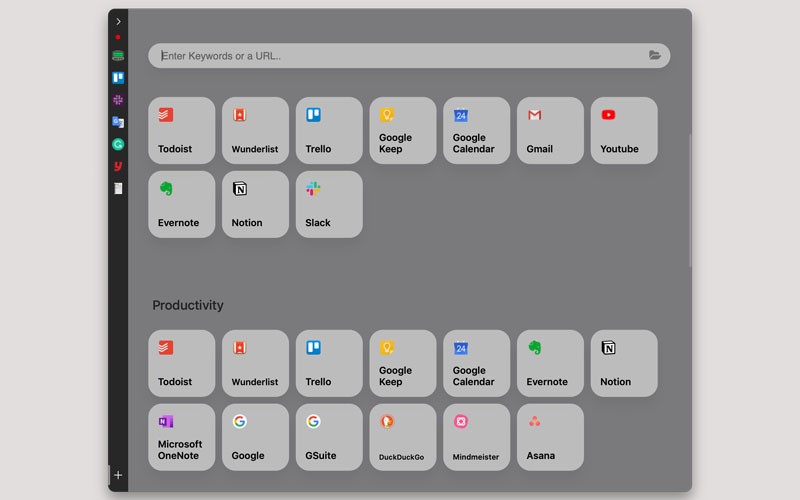Open the Evernote tile in the top group
800x500 pixels.
point(182,204)
